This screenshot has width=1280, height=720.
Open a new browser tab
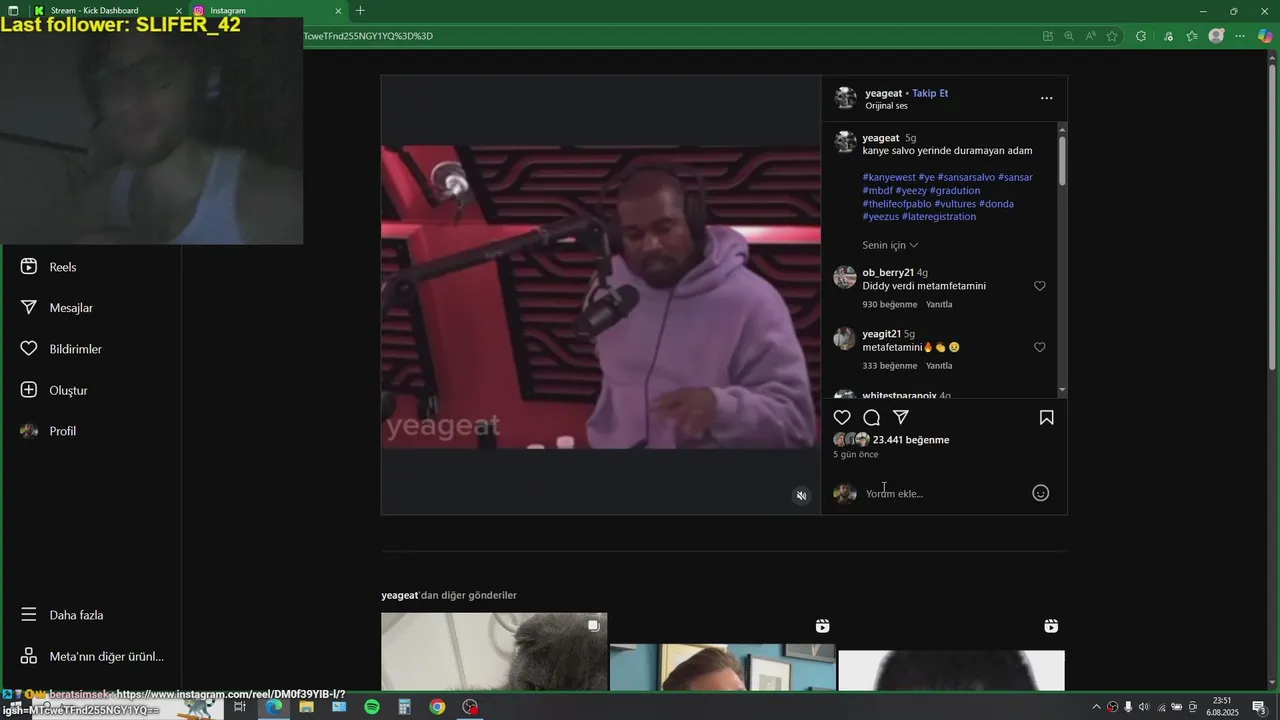[x=360, y=11]
